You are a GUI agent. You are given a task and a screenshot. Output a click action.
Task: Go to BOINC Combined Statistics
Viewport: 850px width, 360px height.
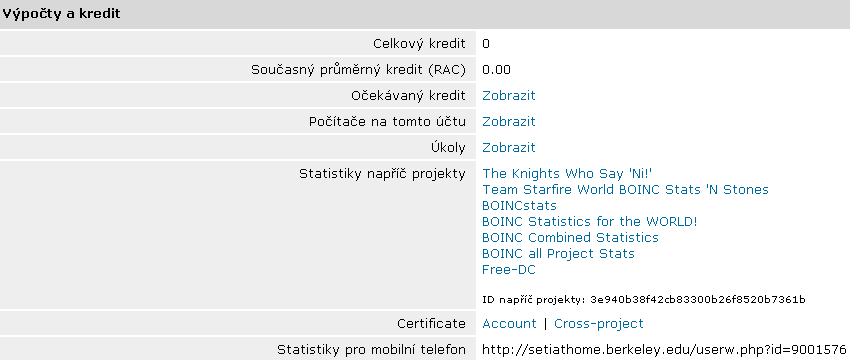570,237
